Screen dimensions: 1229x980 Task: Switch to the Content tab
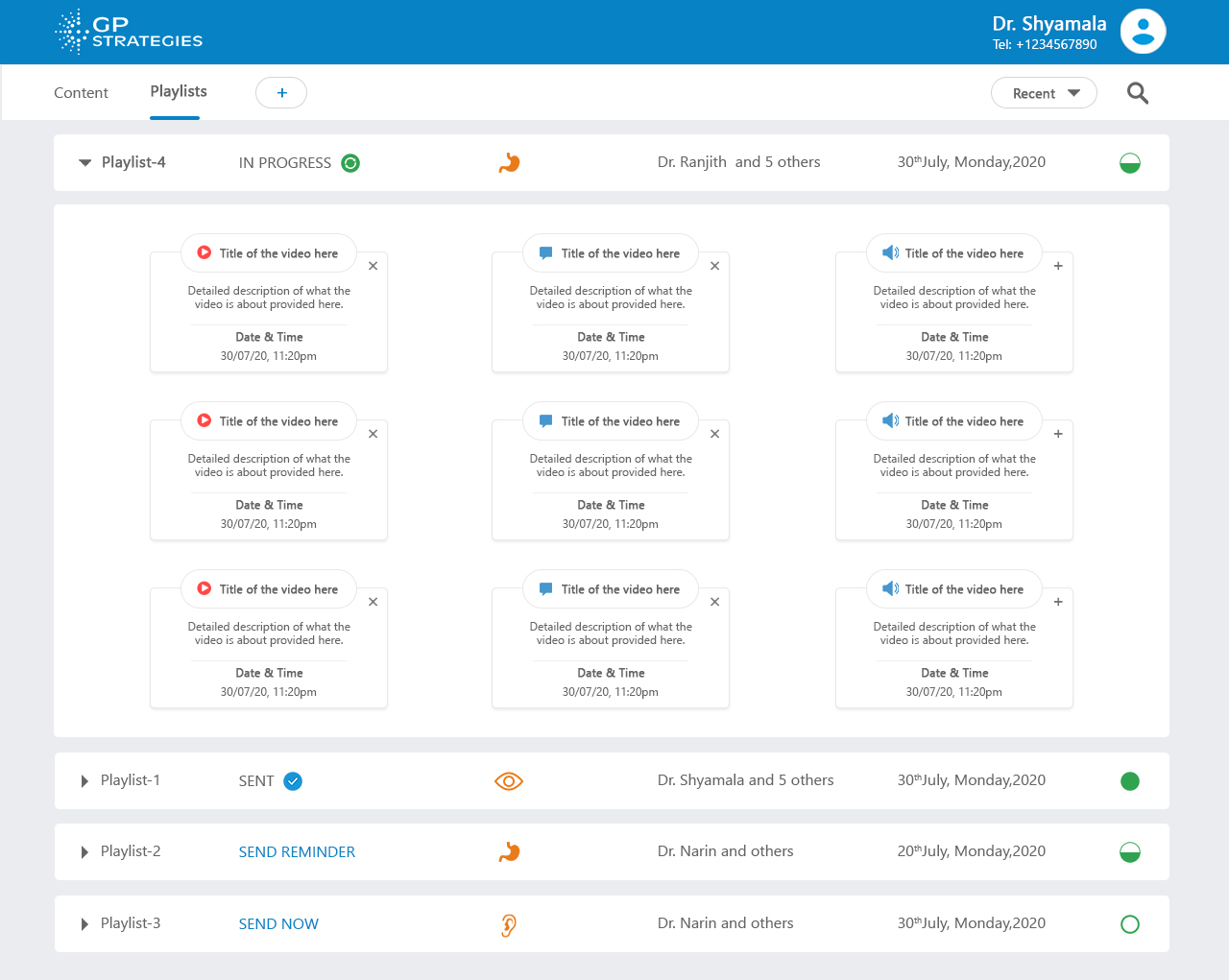tap(81, 93)
